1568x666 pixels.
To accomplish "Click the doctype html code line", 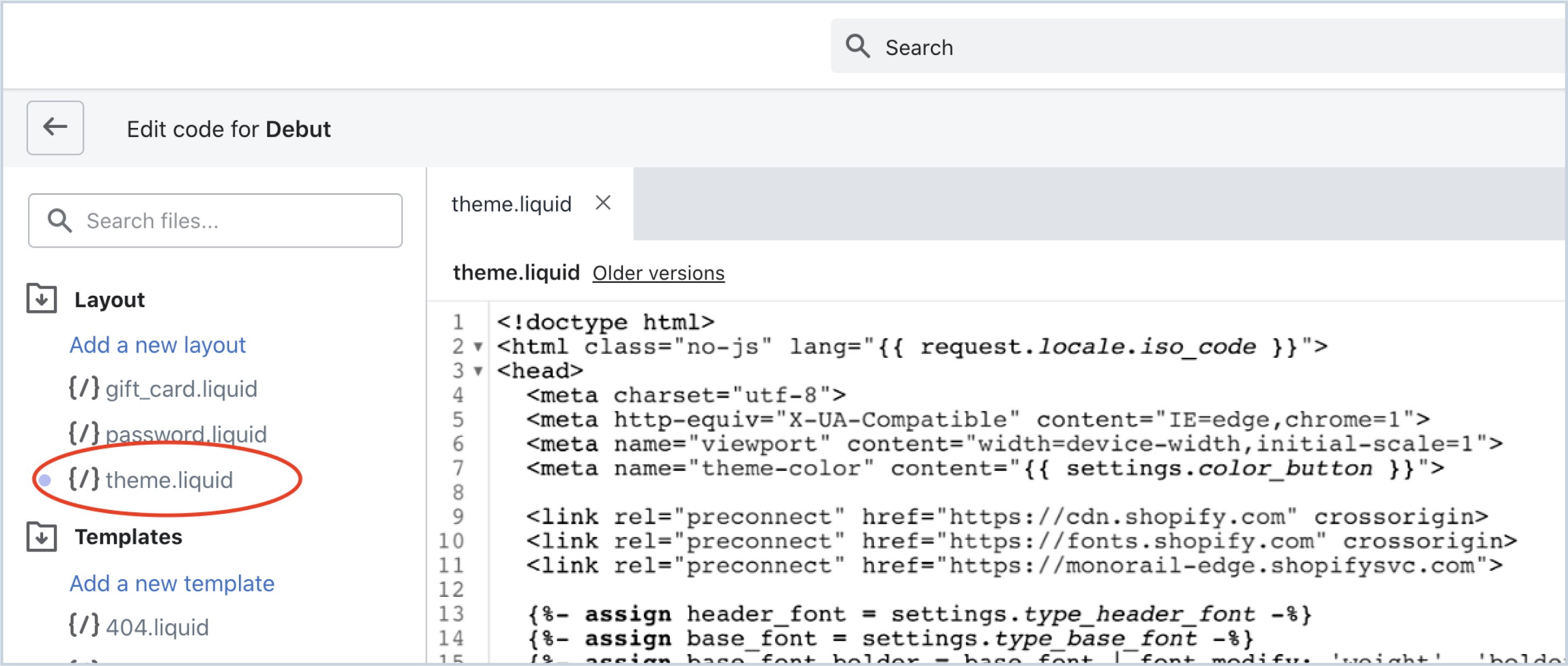I will click(x=606, y=322).
